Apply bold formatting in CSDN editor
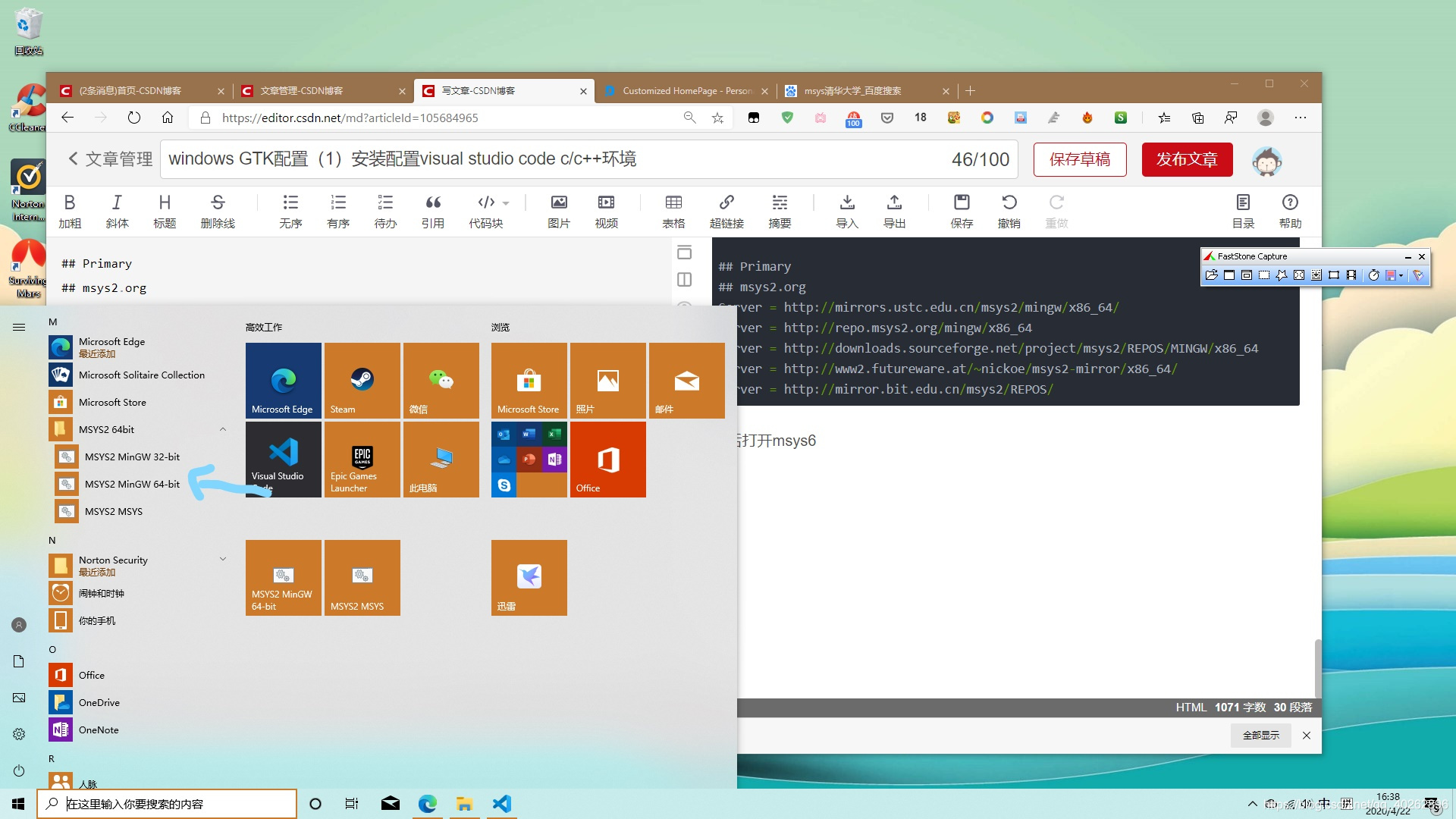 pos(70,211)
